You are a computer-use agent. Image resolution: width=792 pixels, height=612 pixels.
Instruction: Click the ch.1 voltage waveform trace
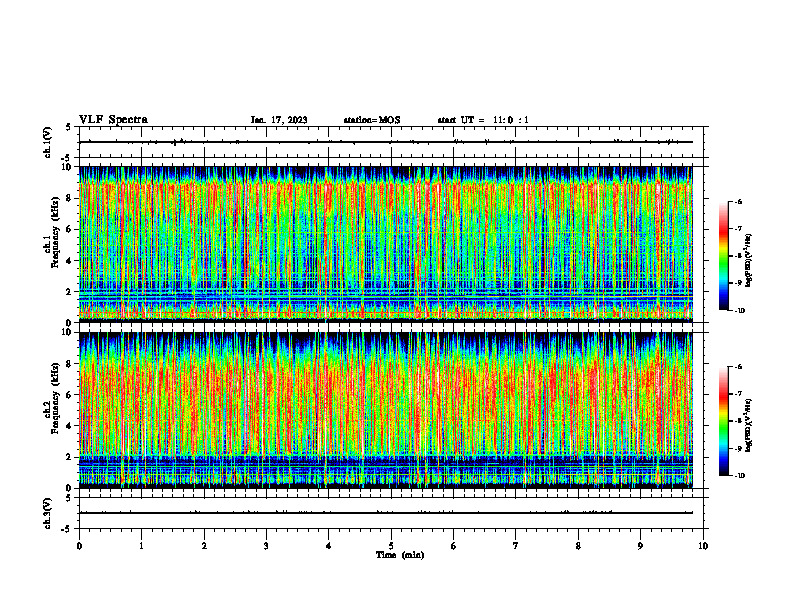point(386,142)
